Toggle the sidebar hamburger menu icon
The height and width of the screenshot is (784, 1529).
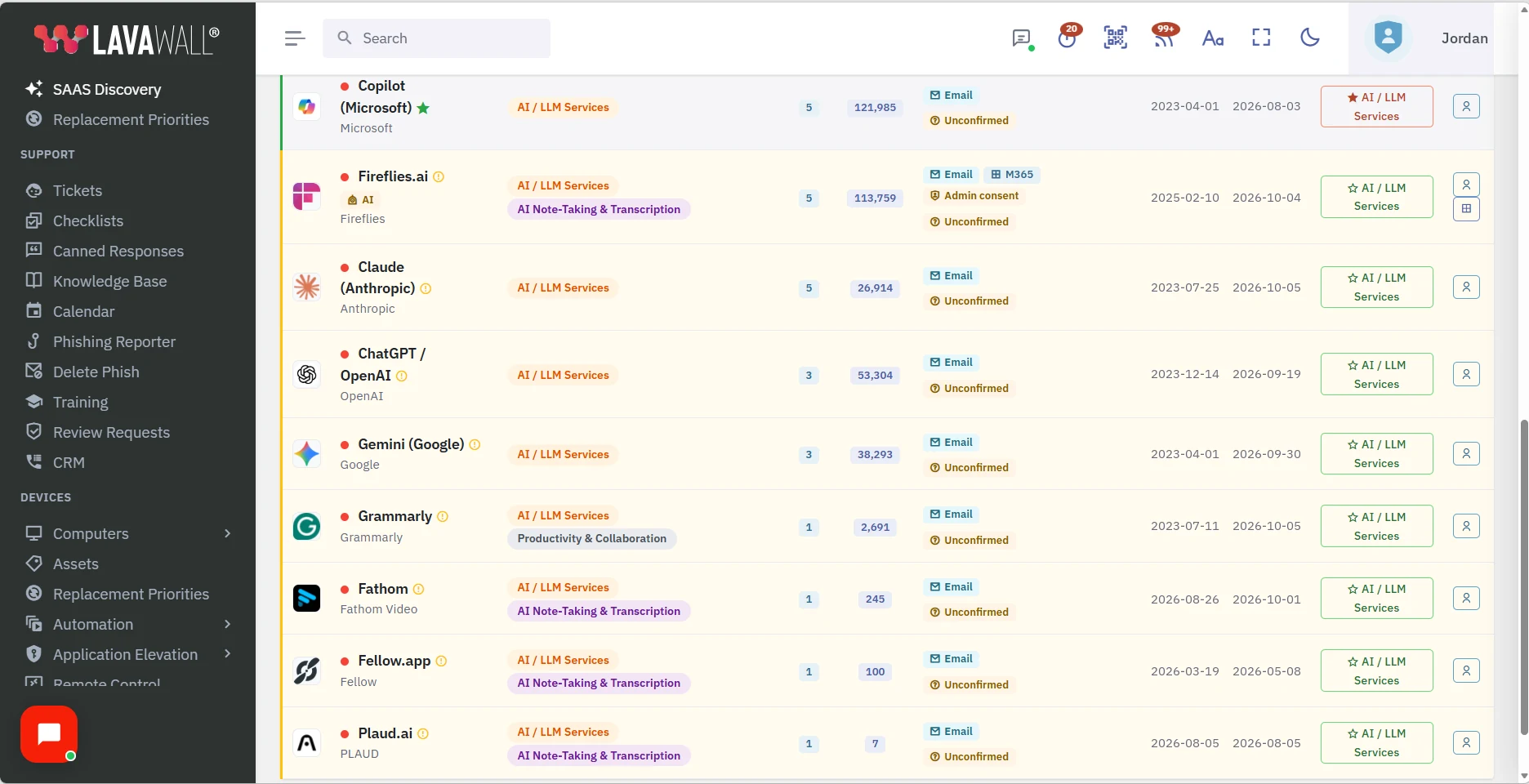295,38
